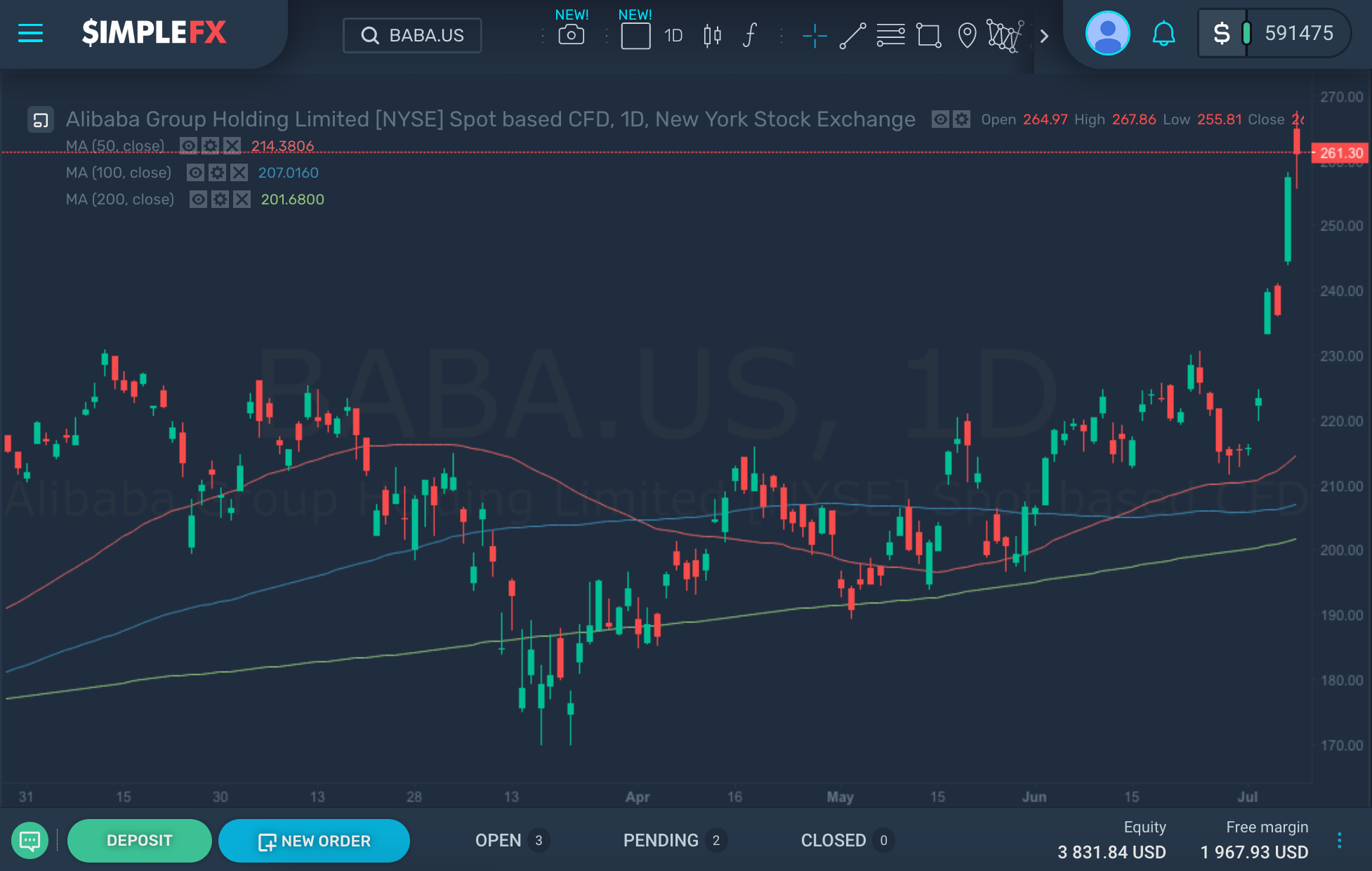Toggle visibility of MA 200 indicator
1372x871 pixels.
click(198, 199)
